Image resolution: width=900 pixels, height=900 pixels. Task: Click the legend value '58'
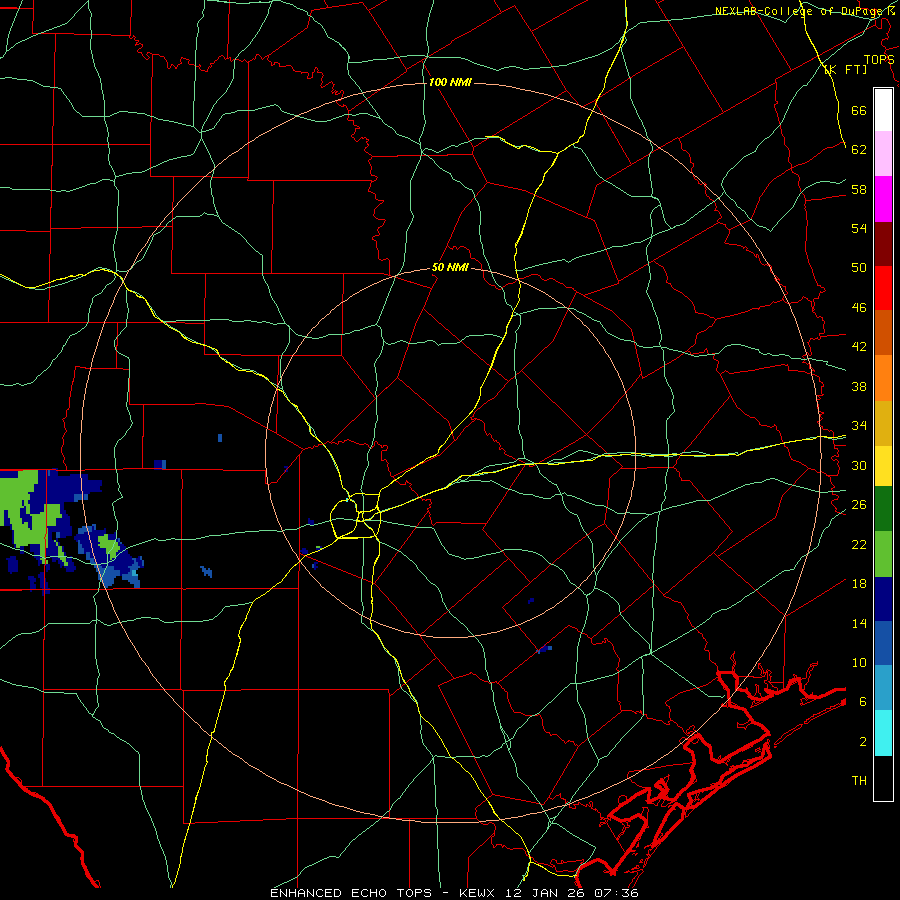(x=859, y=189)
